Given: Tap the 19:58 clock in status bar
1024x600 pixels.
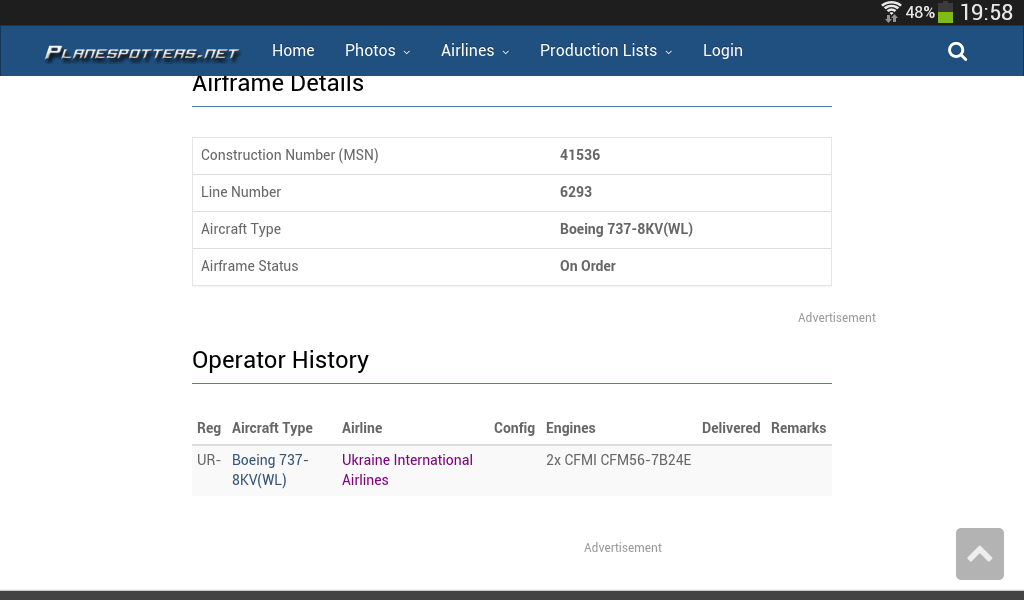Looking at the screenshot, I should point(986,13).
